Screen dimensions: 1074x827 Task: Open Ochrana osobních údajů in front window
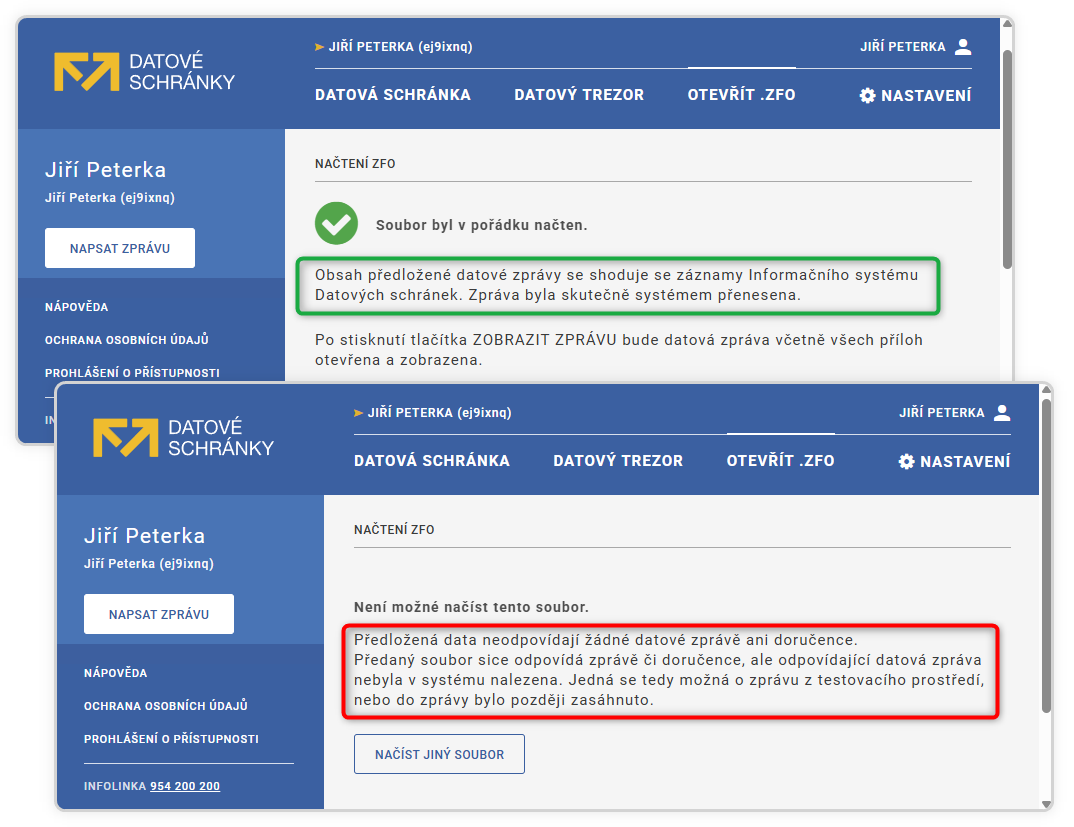click(166, 706)
